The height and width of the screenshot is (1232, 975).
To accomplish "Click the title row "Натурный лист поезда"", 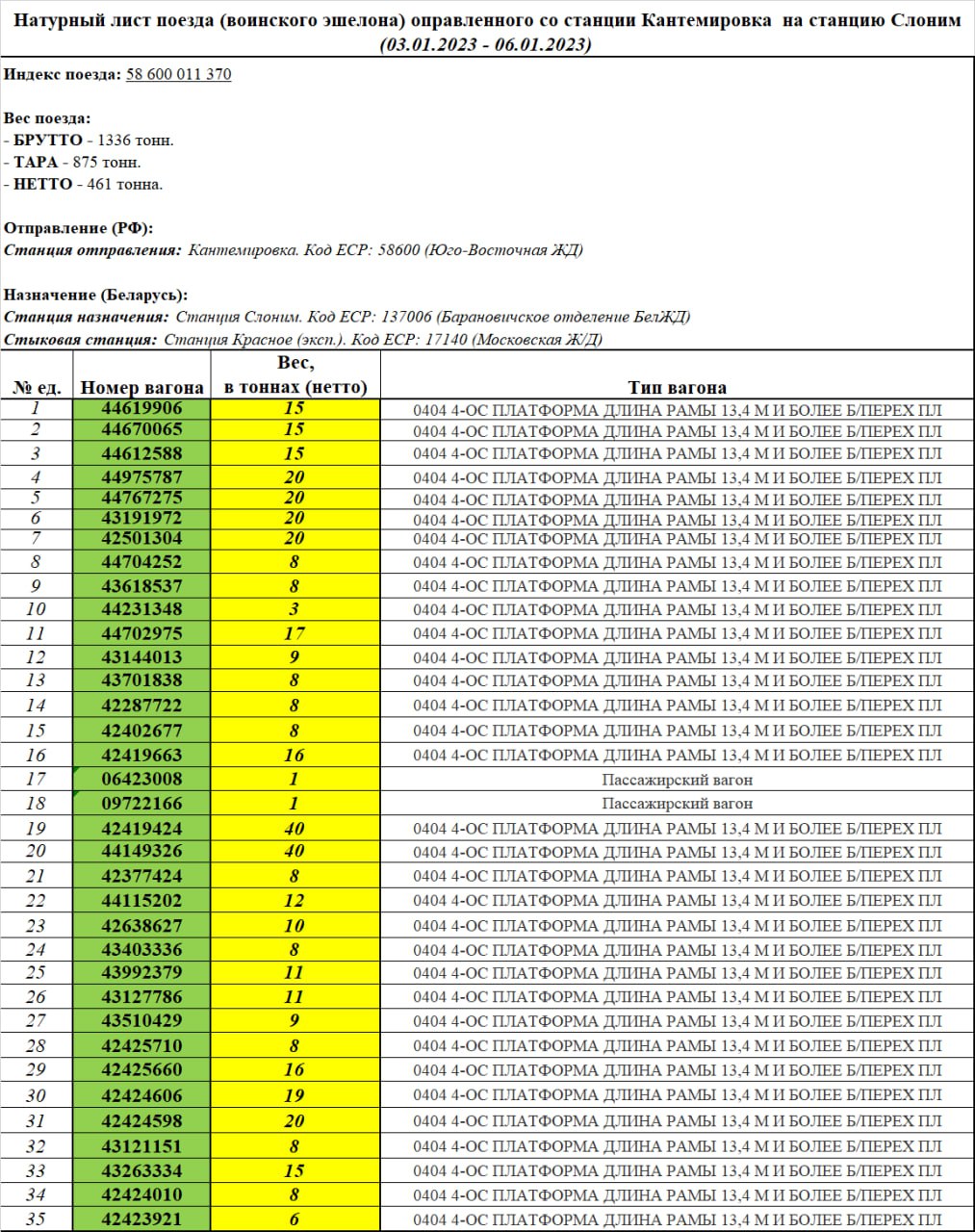I will pyautogui.click(x=487, y=20).
